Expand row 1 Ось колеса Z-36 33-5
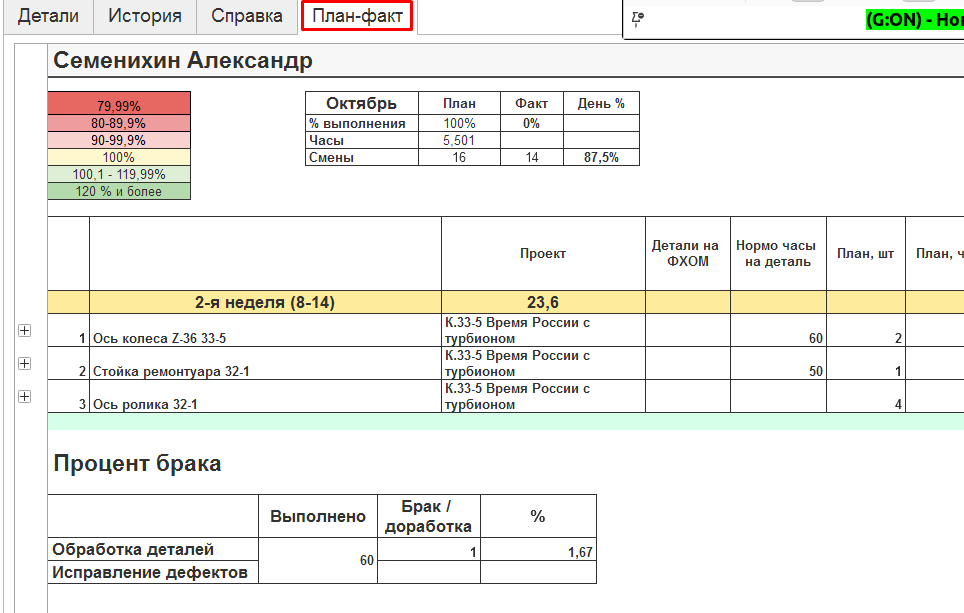 pyautogui.click(x=25, y=331)
